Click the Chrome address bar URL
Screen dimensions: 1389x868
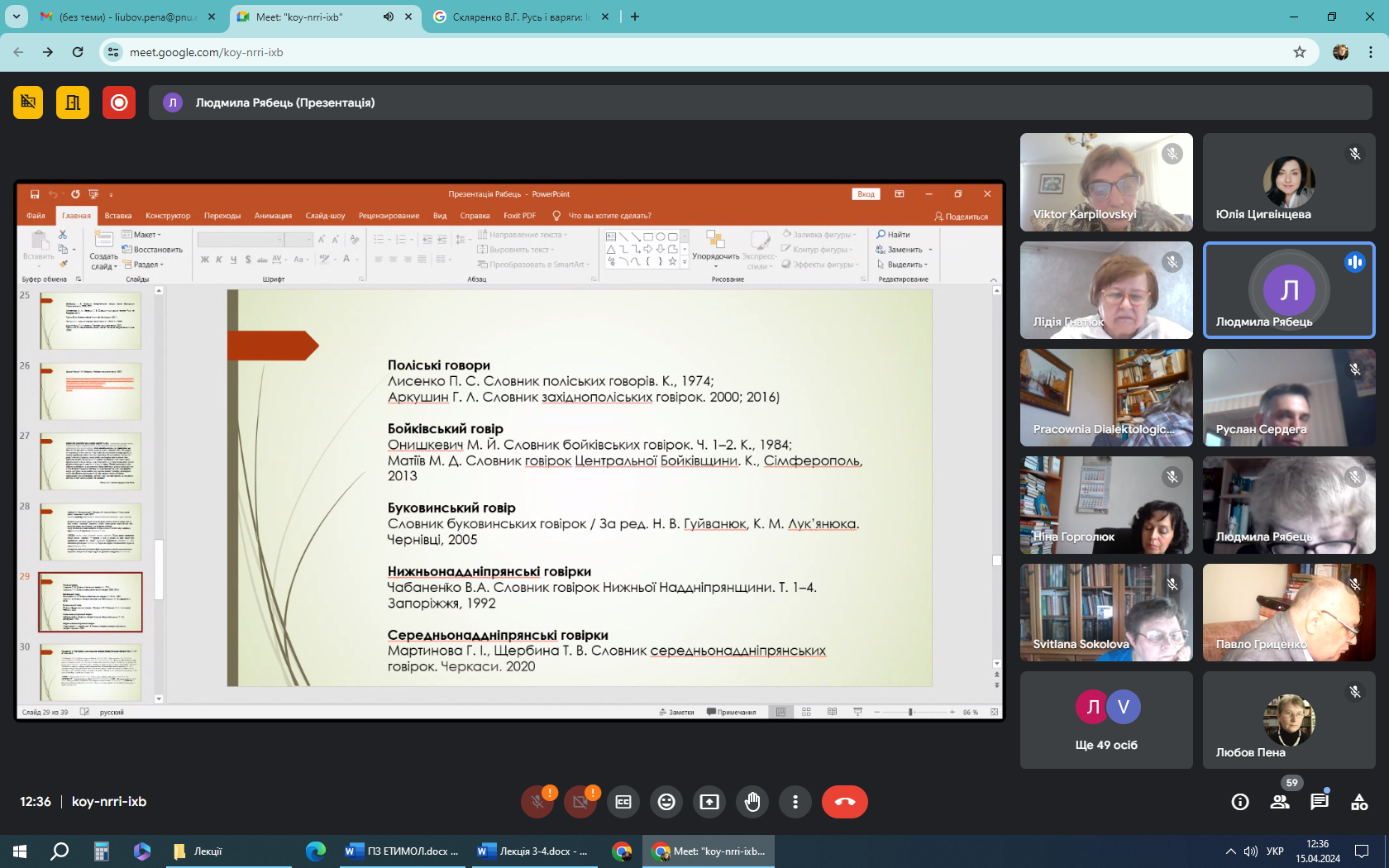click(207, 52)
